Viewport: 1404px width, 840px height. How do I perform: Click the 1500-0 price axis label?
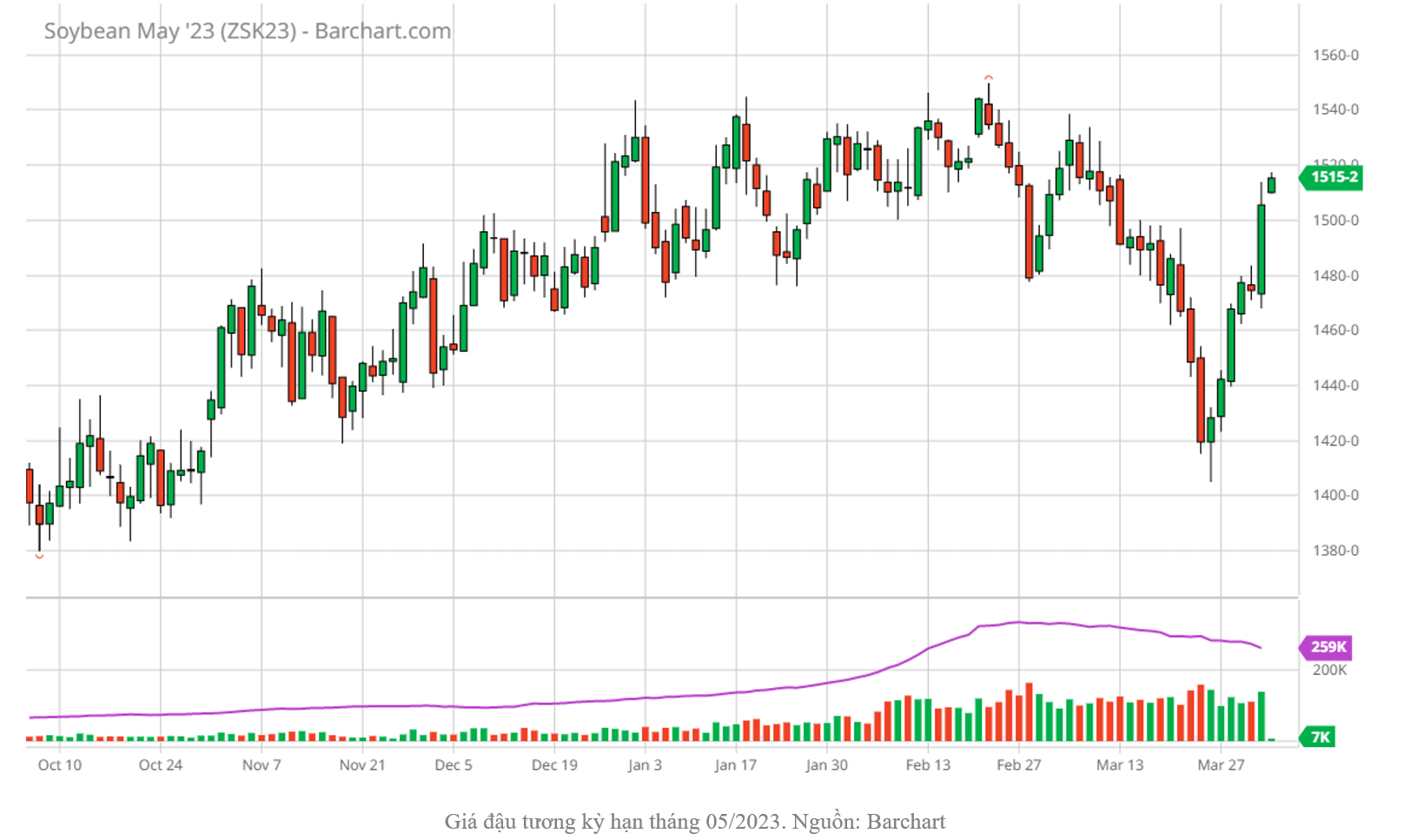pos(1335,221)
